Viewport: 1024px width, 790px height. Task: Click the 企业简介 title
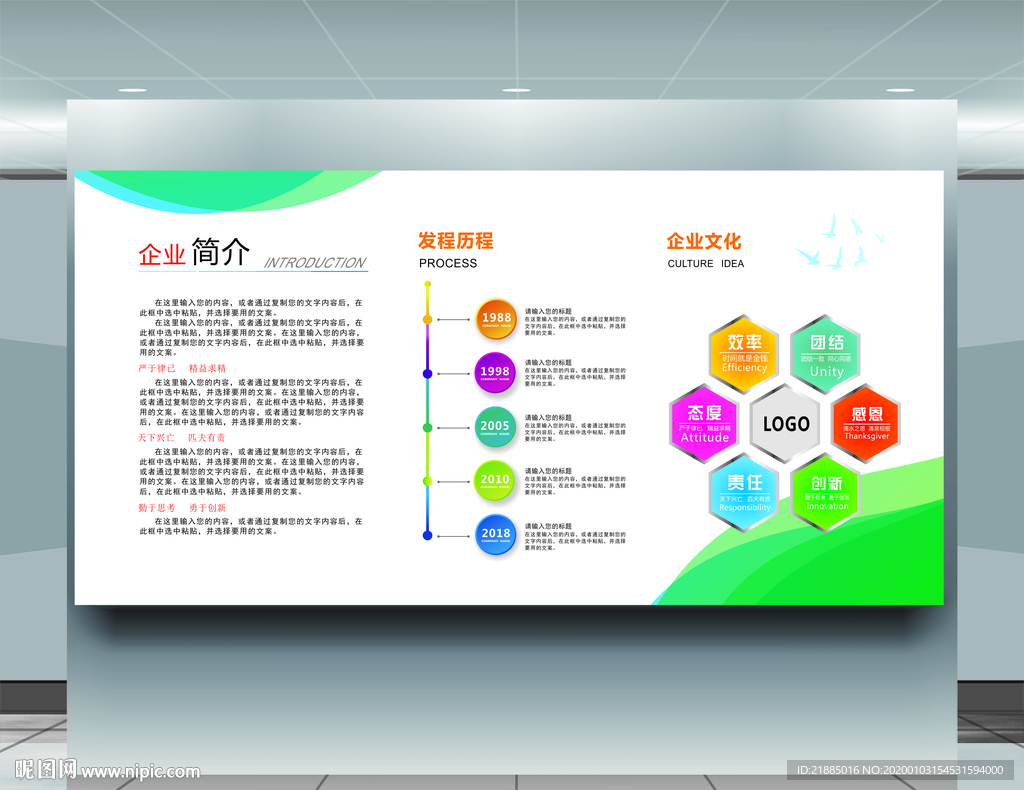tap(194, 253)
